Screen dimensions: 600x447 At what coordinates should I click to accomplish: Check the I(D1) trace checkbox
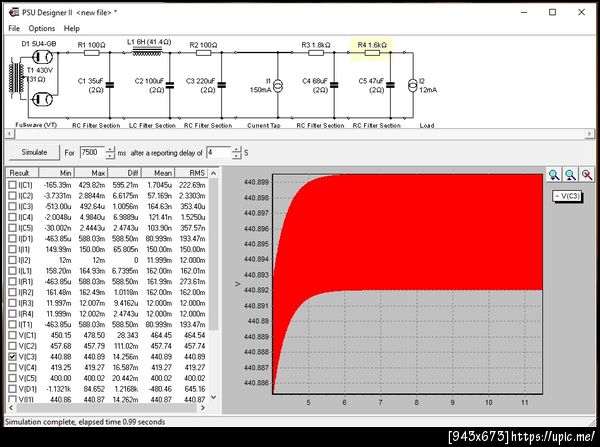pos(13,239)
